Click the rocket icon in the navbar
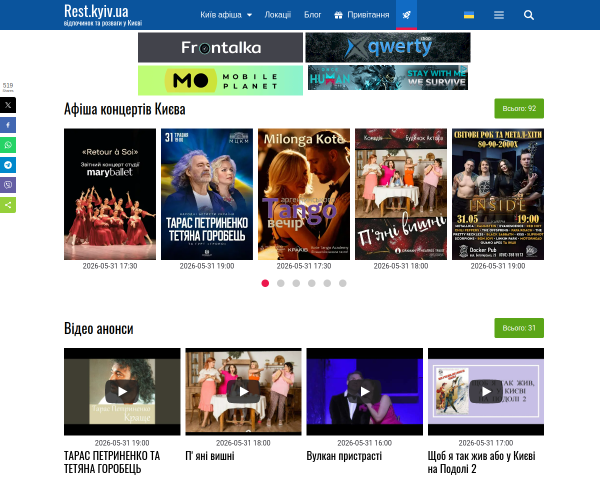Viewport: 600px width, 480px height. click(406, 15)
